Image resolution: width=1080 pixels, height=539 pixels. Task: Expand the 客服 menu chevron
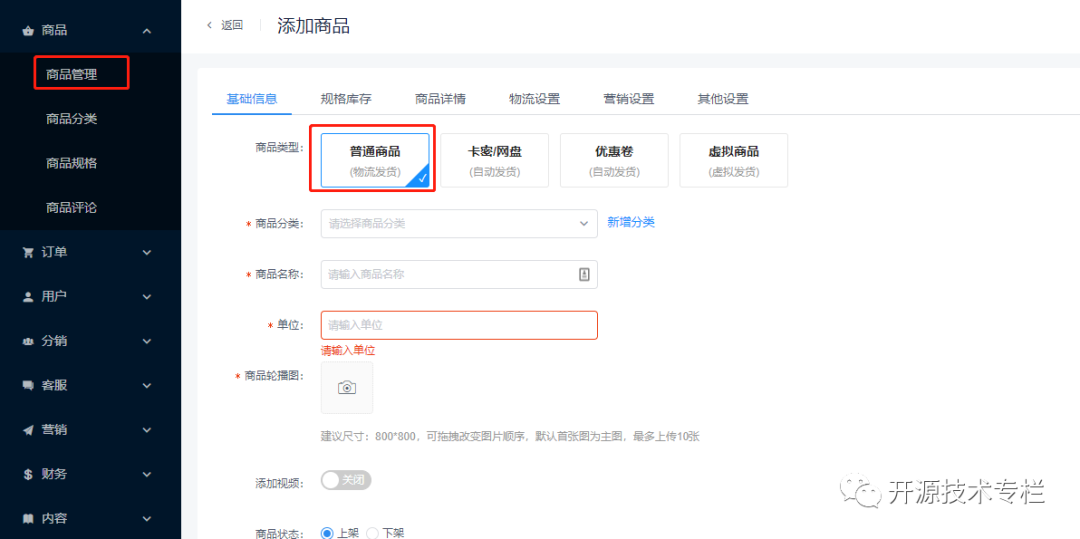point(146,385)
